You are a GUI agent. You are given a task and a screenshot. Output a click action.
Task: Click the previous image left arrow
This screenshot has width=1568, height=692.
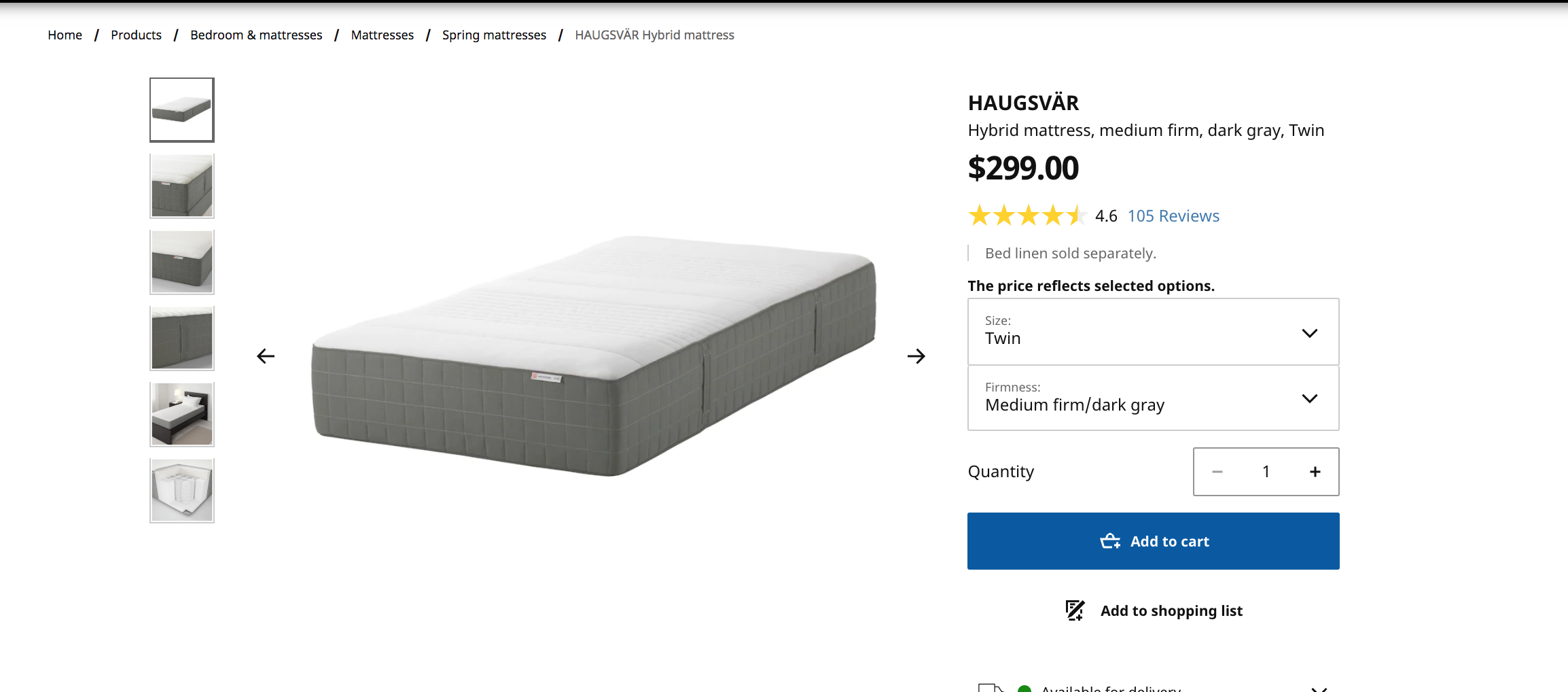(x=266, y=356)
